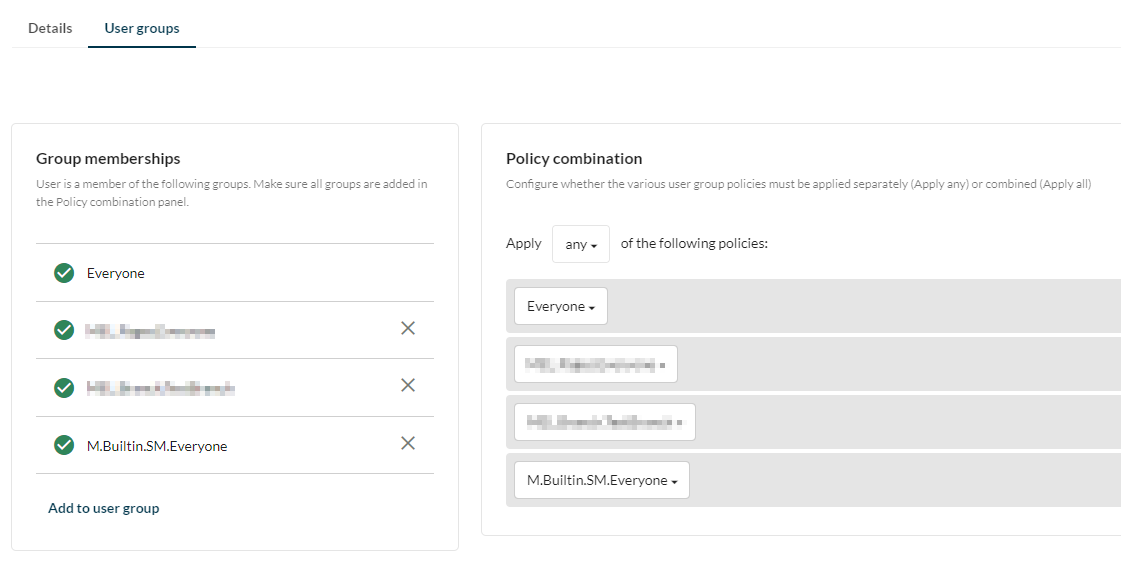Open the Apply "any" dropdown
Screen dimensions: 1121x563
(580, 244)
